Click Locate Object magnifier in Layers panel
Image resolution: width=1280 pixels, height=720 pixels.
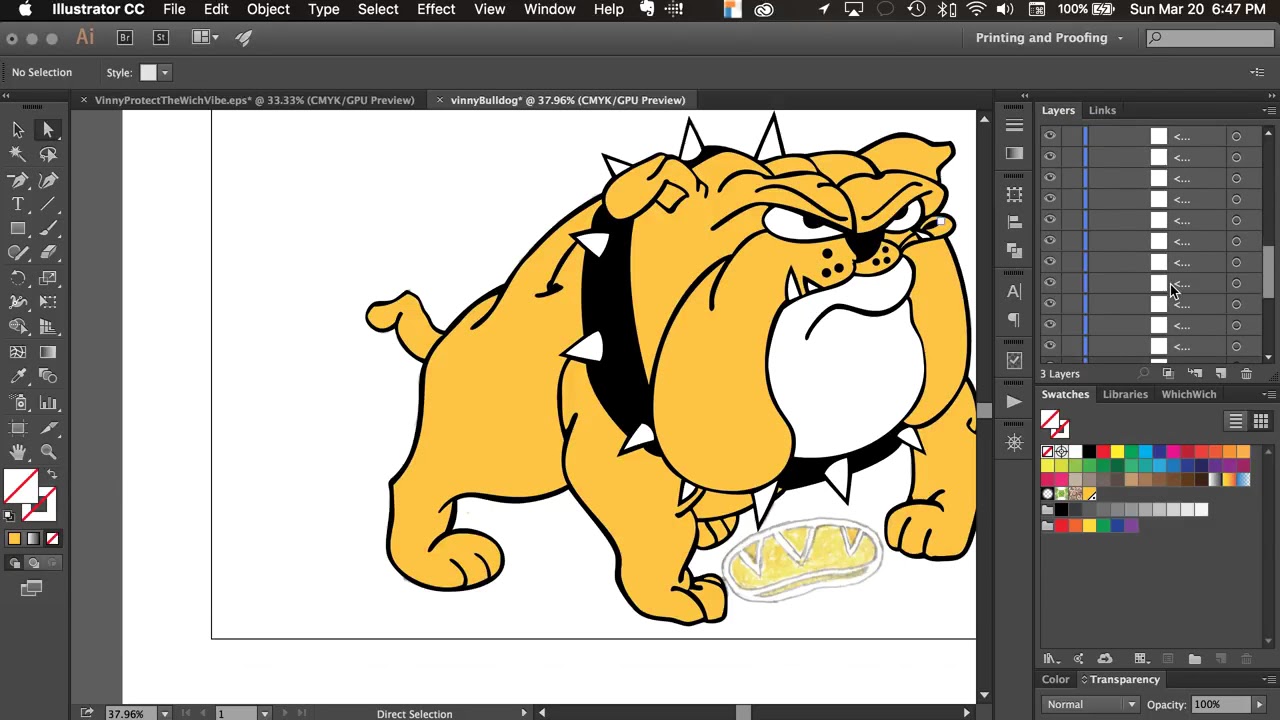click(x=1144, y=374)
